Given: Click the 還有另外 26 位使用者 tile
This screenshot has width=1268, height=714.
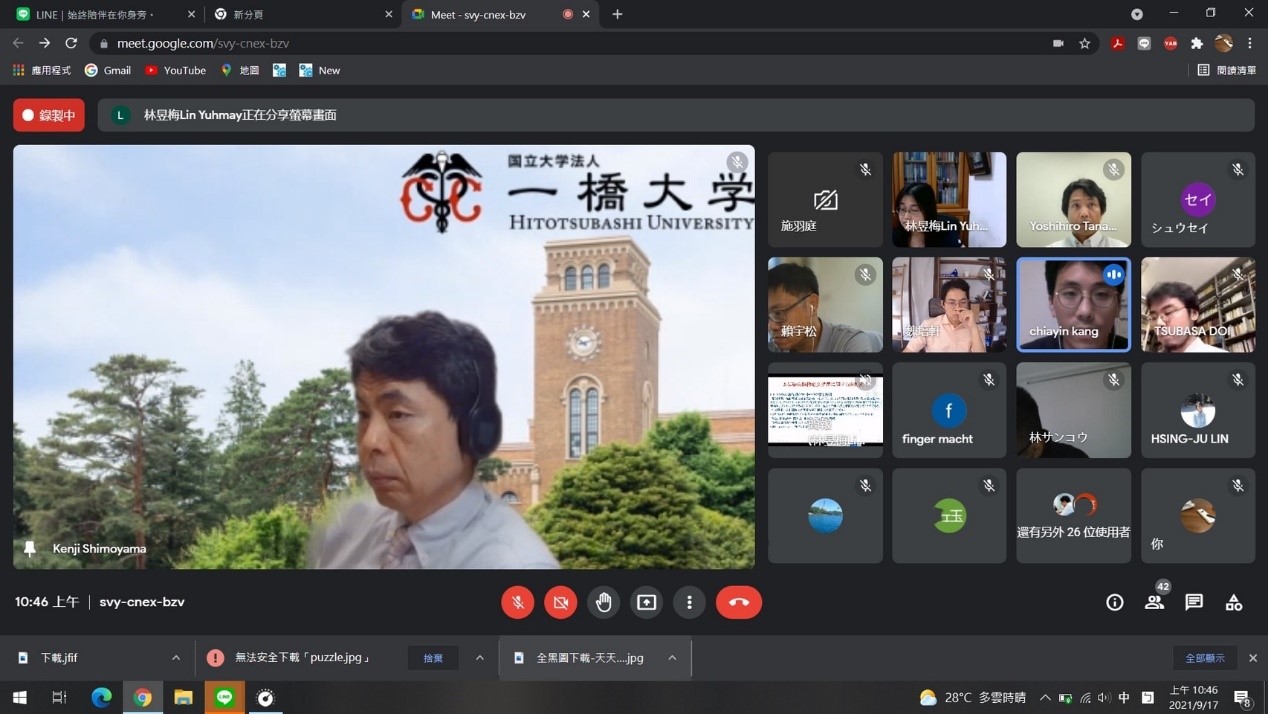Looking at the screenshot, I should coord(1073,516).
